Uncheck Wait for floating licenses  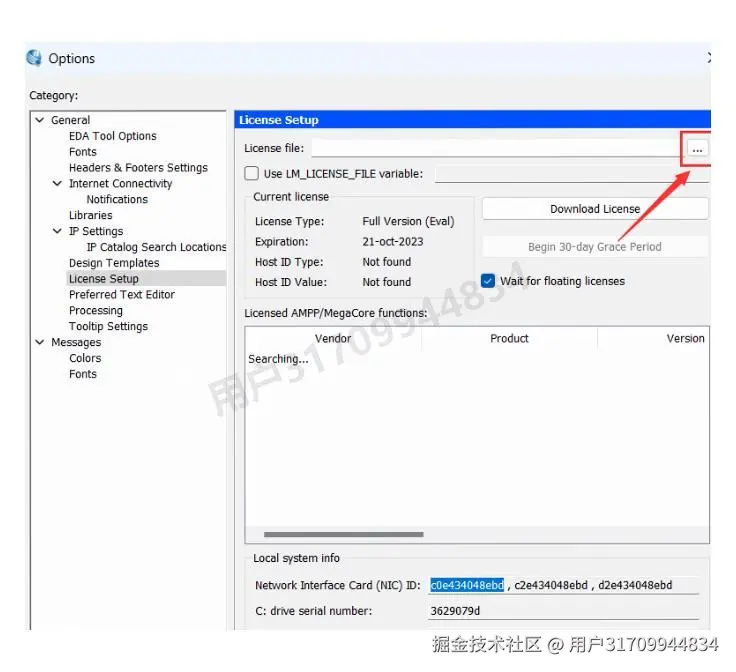coord(488,281)
